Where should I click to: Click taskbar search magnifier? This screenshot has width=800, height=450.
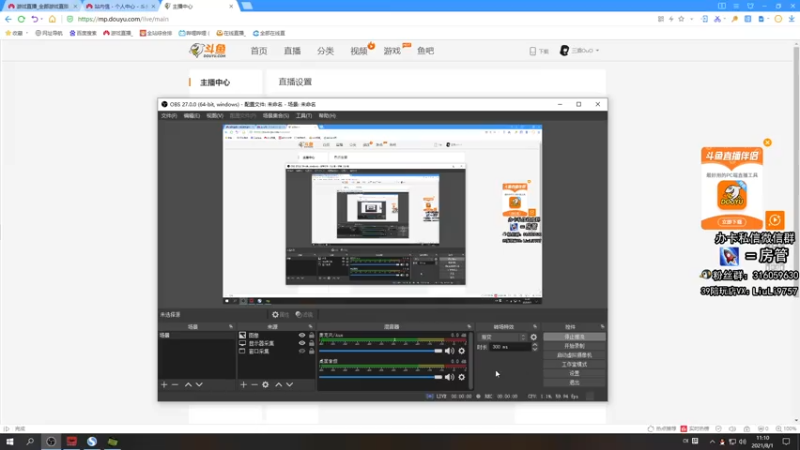(30, 442)
